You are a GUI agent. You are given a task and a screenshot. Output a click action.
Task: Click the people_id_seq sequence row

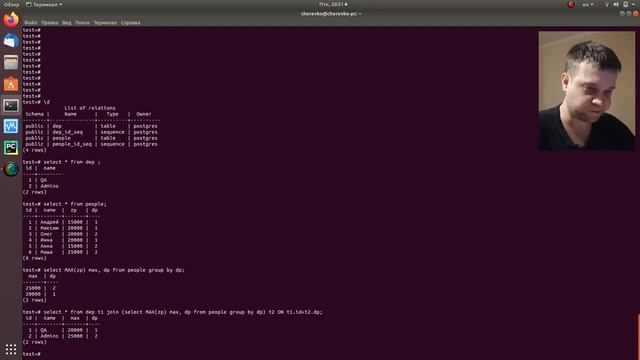pyautogui.click(x=91, y=144)
